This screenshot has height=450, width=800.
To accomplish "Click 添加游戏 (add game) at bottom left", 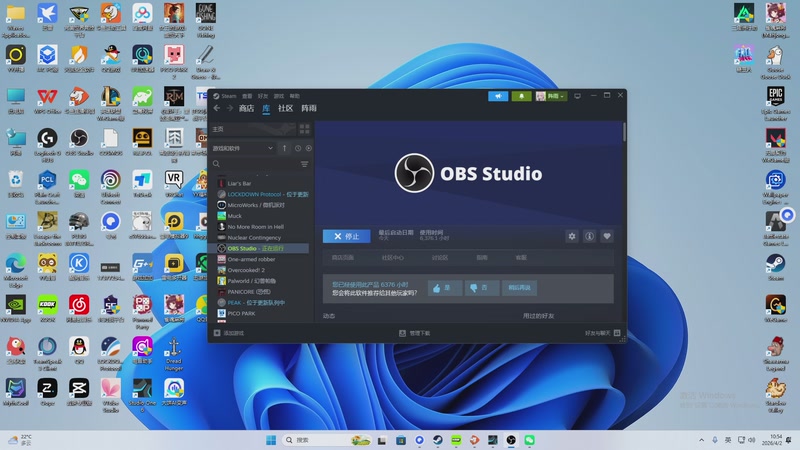I will [x=229, y=333].
